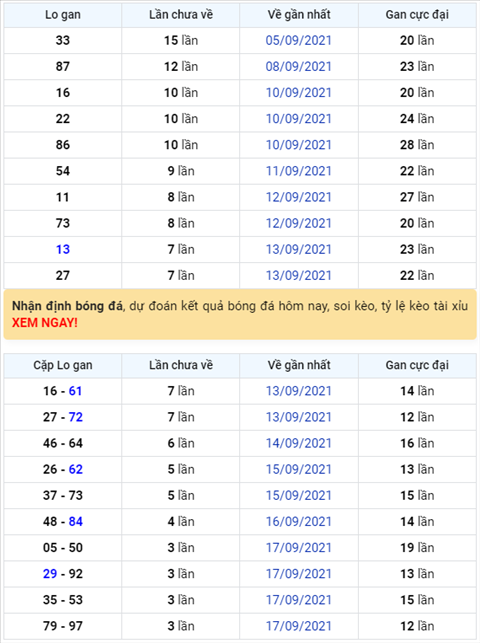
Task: Open 17/09/2021 date in the 79 - 97 row
Action: (x=298, y=626)
